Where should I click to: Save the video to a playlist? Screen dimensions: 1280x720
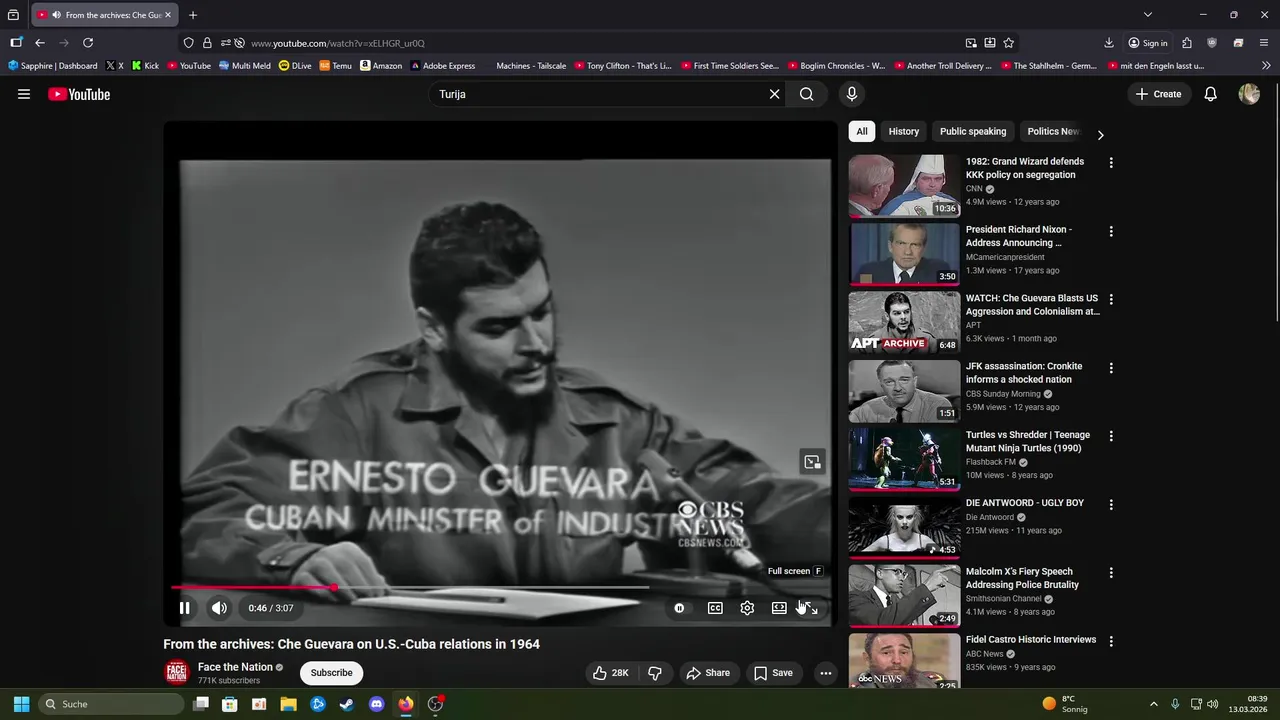pyautogui.click(x=773, y=673)
